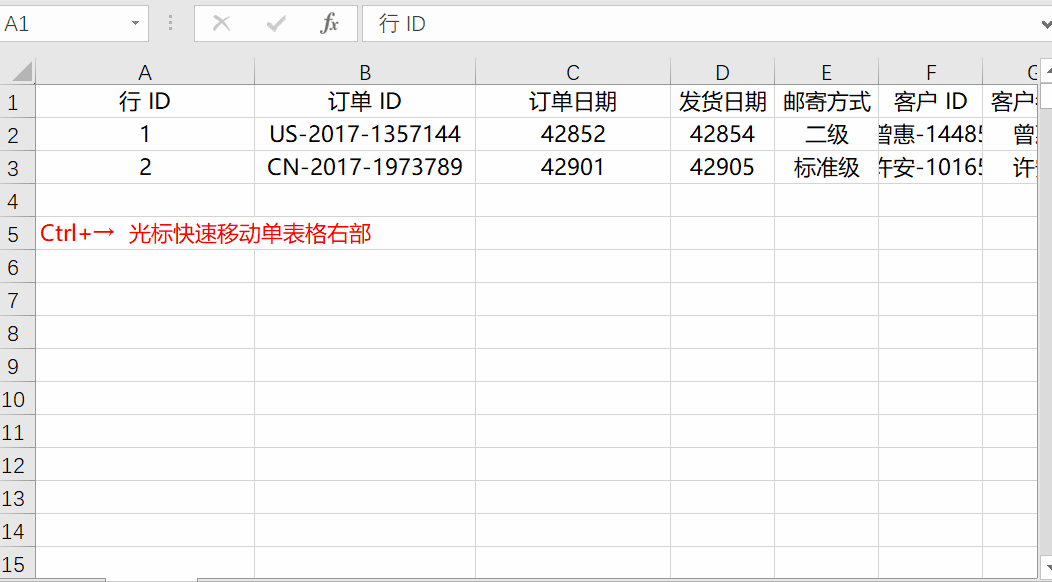
Task: Select cell with value 42901
Action: 573,167
